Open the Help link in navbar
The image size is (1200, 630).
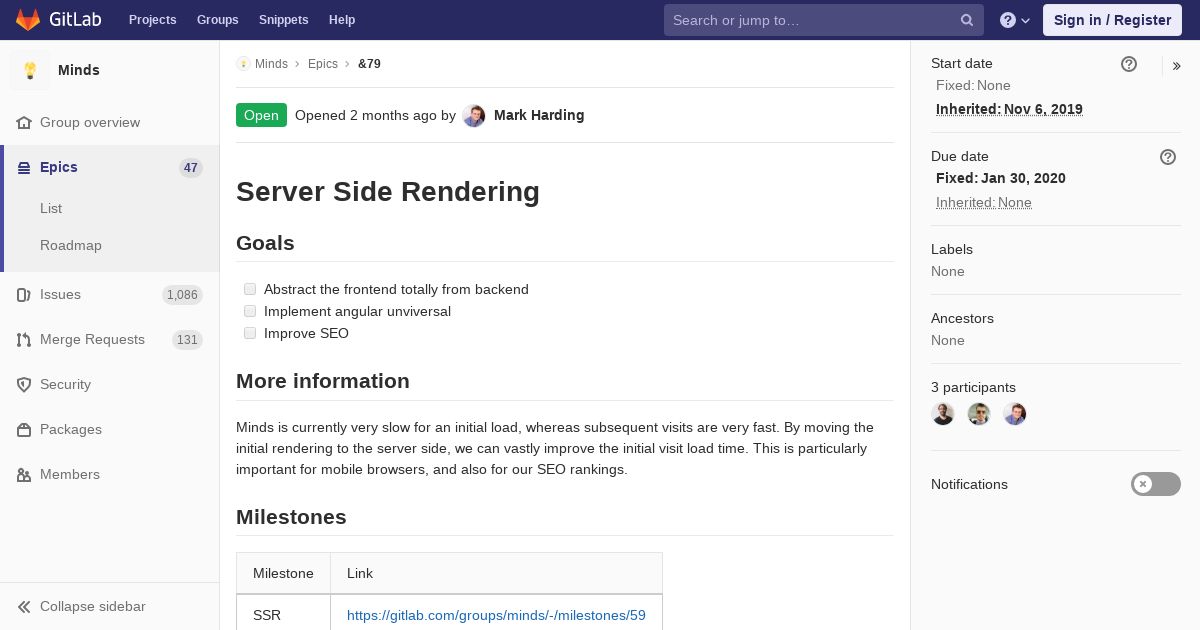click(342, 20)
